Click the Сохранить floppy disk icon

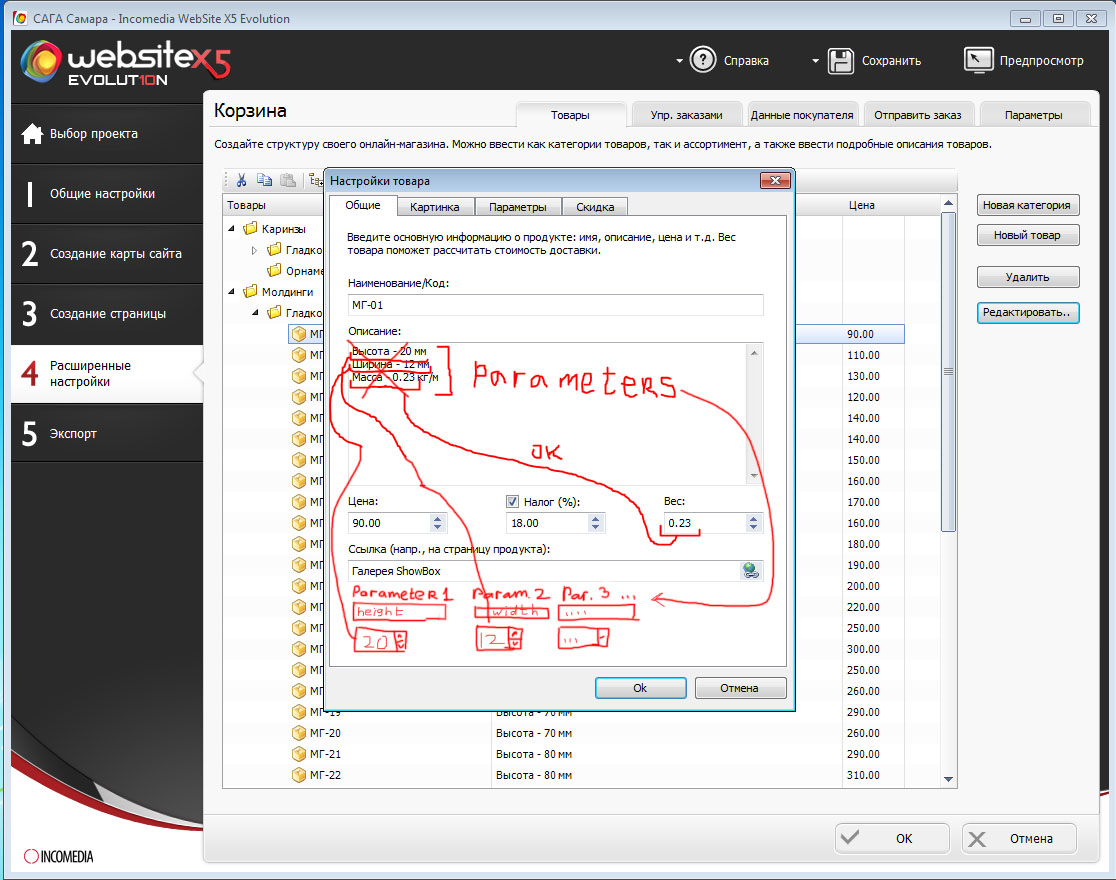[x=841, y=61]
